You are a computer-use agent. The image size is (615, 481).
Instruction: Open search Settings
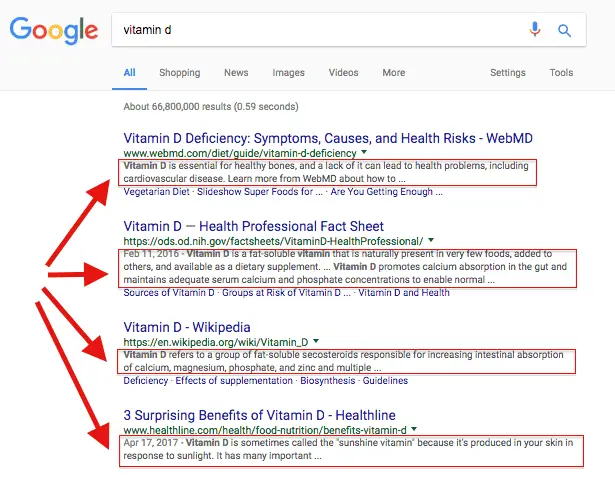[508, 73]
